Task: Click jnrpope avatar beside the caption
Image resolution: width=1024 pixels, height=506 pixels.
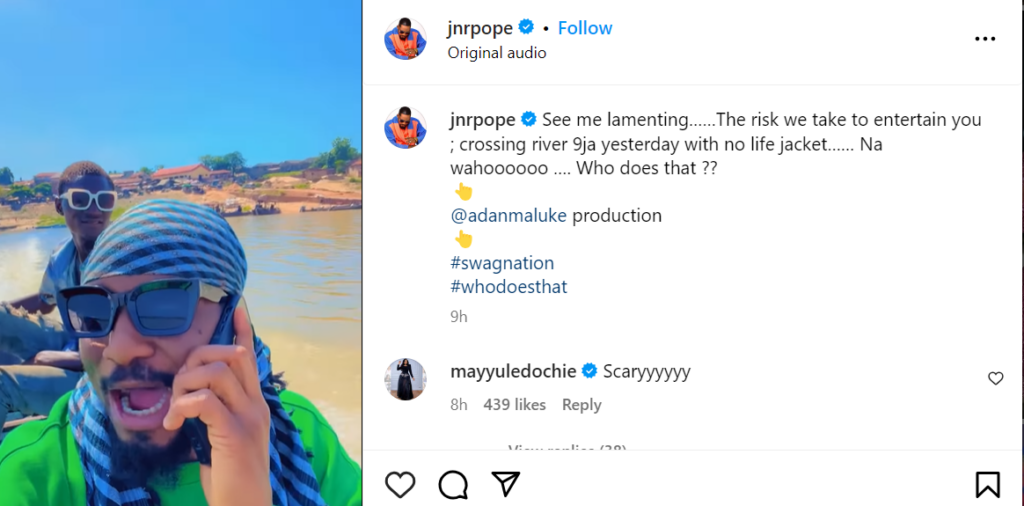Action: click(406, 129)
